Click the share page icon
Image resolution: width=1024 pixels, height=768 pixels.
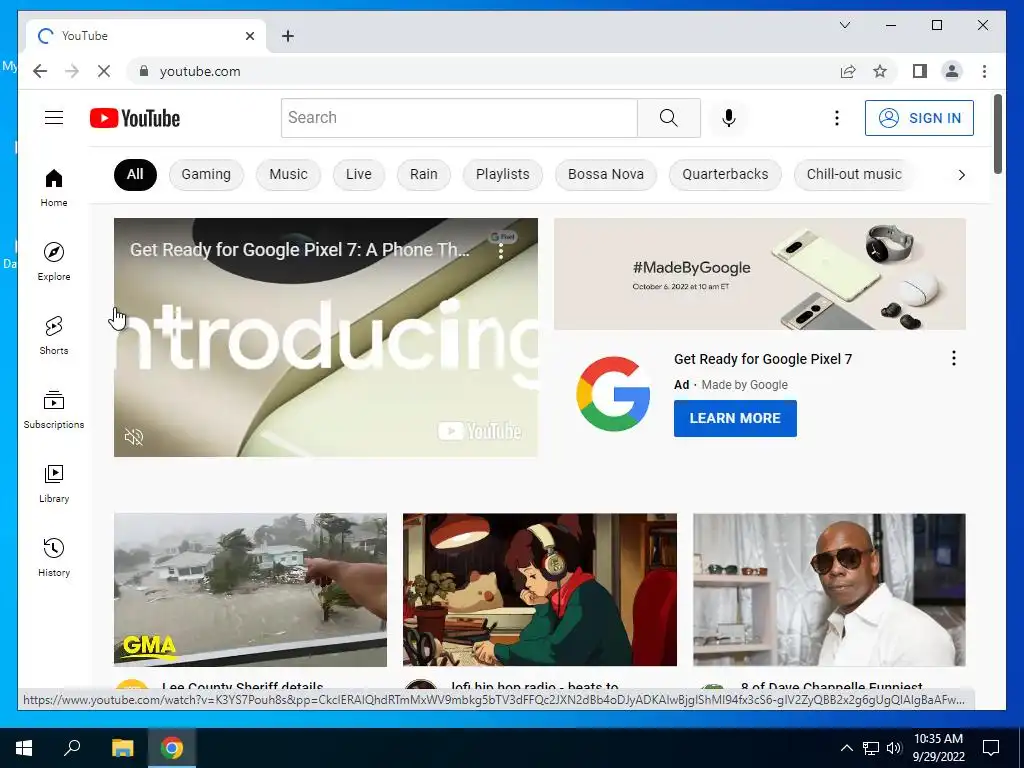pos(848,71)
